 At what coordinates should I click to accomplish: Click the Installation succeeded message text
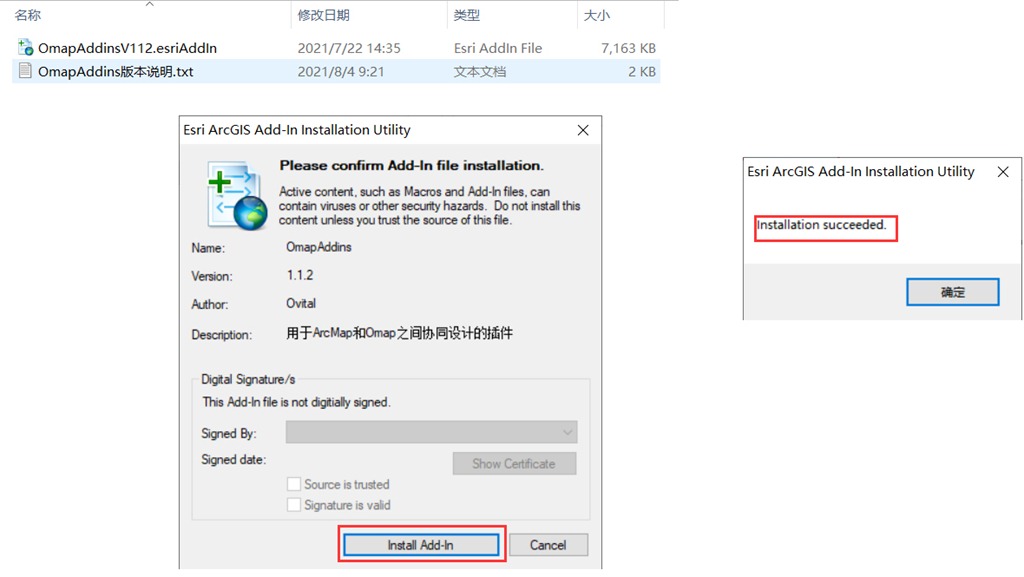pyautogui.click(x=821, y=226)
